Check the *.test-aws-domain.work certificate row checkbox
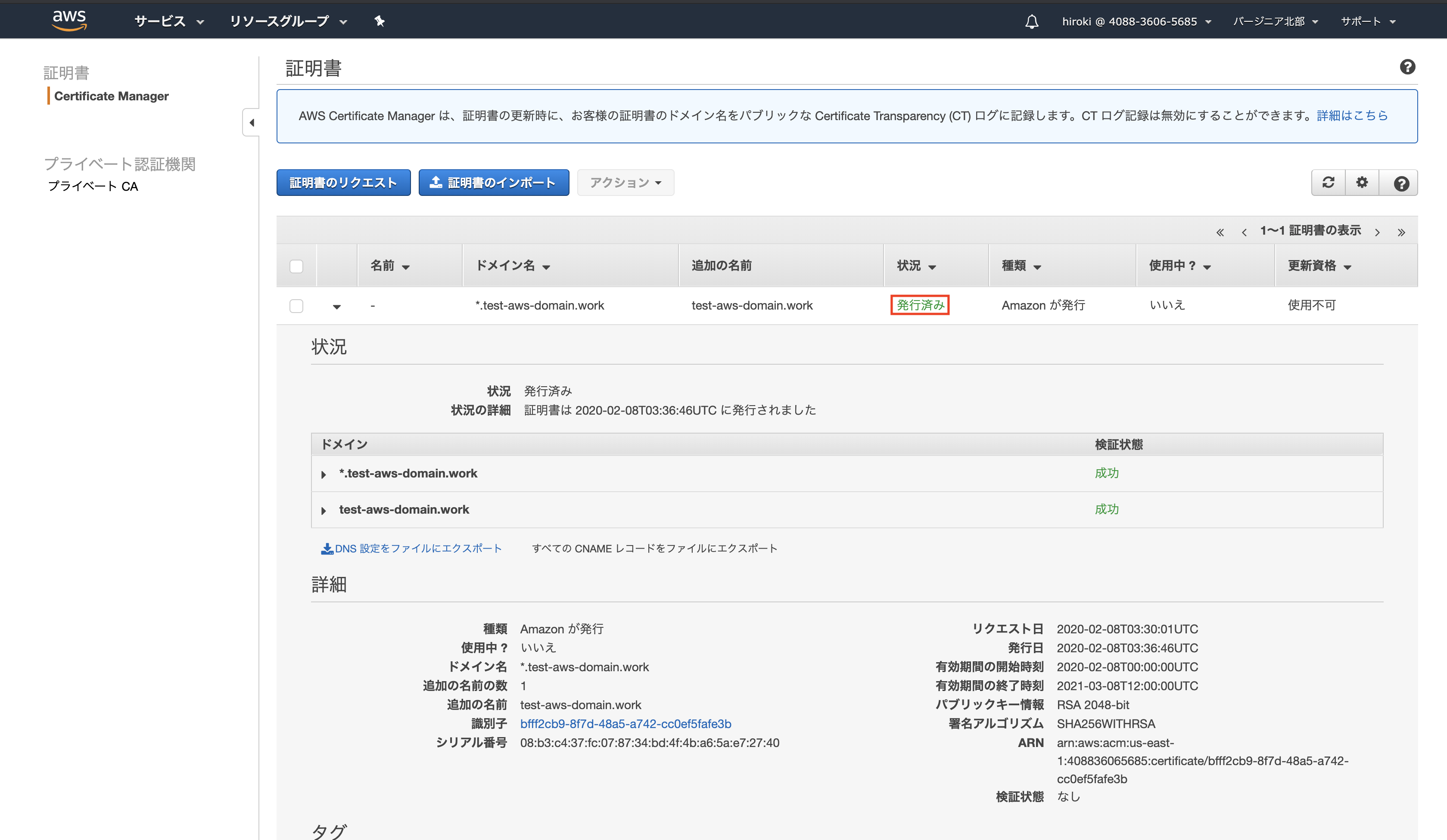Screen dimensions: 1447x840 [296, 306]
